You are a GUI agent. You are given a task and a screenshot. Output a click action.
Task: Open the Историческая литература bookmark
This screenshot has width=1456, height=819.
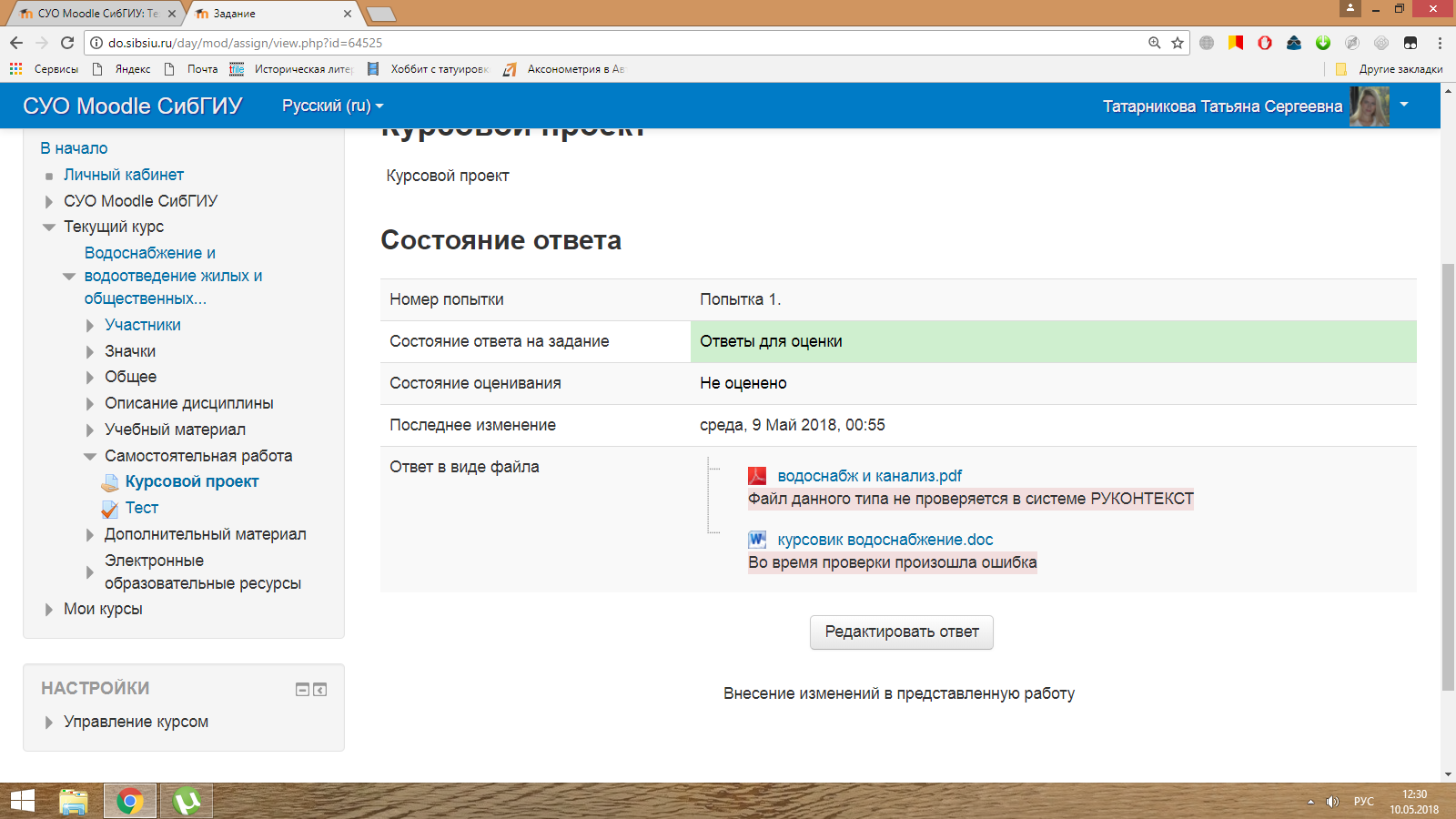tap(291, 69)
